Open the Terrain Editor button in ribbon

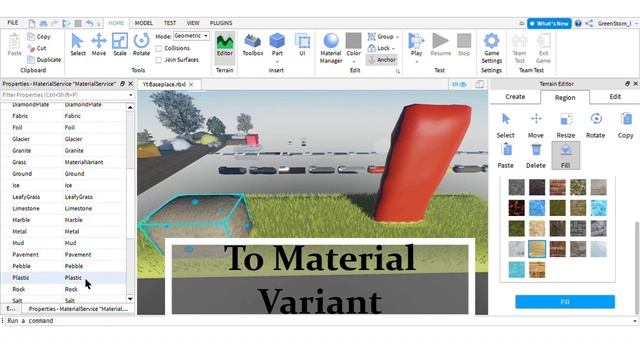pos(224,47)
